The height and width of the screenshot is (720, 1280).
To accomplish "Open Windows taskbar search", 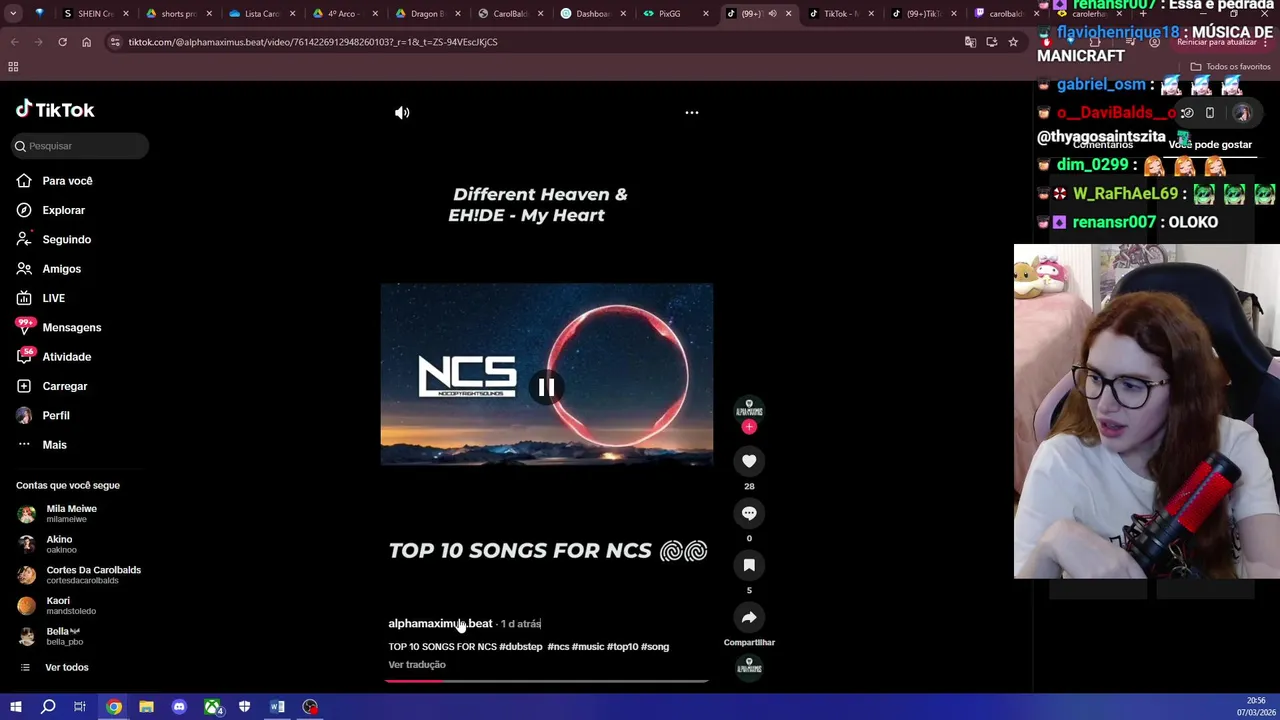I will (x=48, y=707).
